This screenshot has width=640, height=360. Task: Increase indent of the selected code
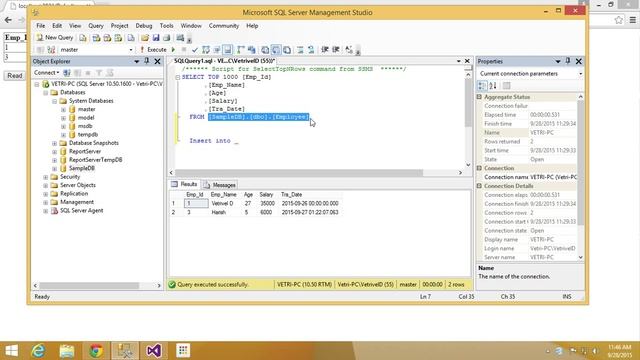[336, 50]
